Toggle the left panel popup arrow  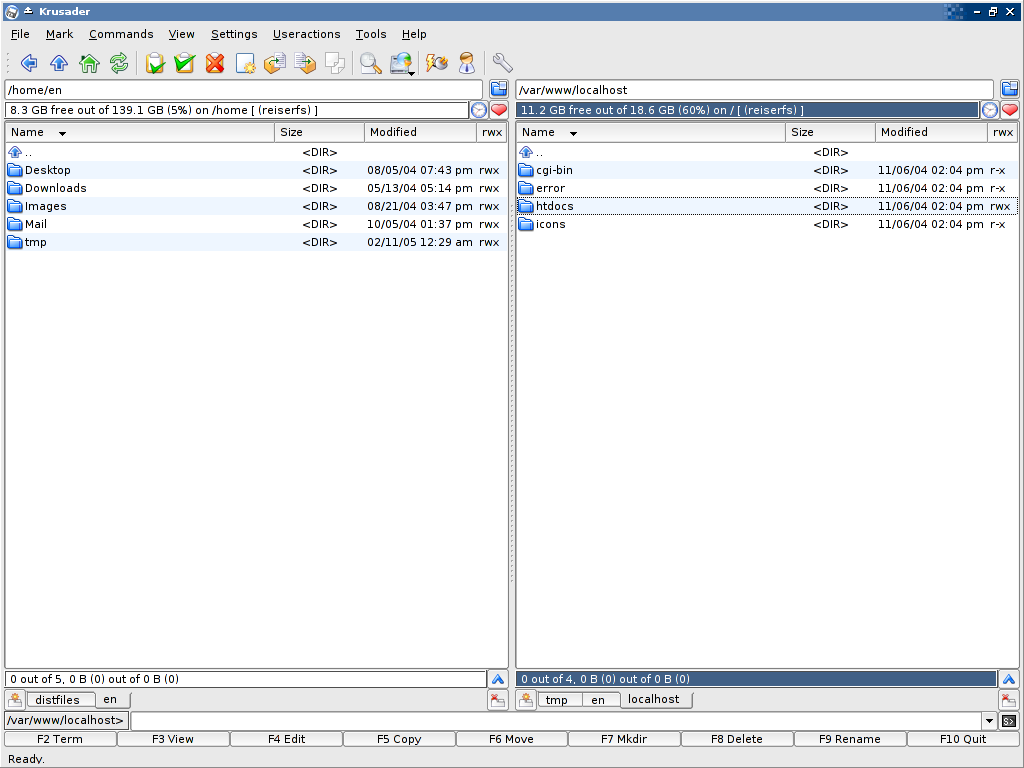tap(498, 679)
